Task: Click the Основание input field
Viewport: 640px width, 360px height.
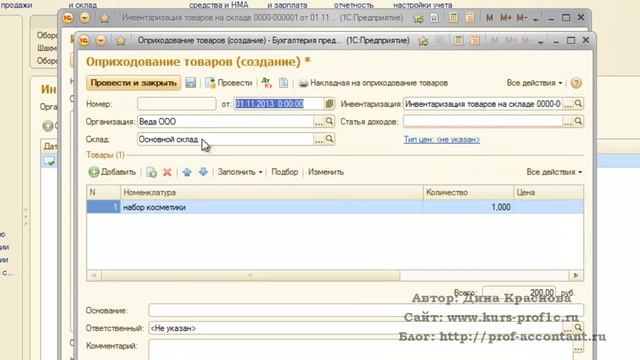Action: [x=366, y=310]
